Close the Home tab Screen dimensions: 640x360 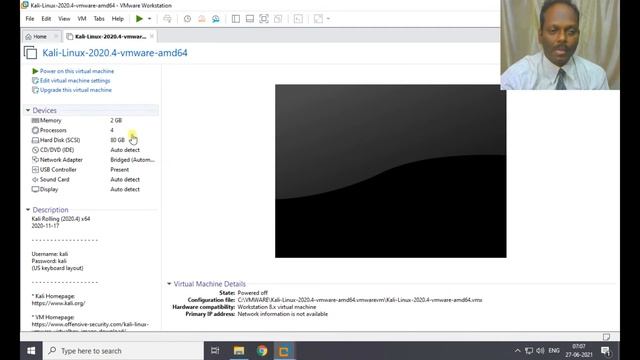tap(56, 36)
